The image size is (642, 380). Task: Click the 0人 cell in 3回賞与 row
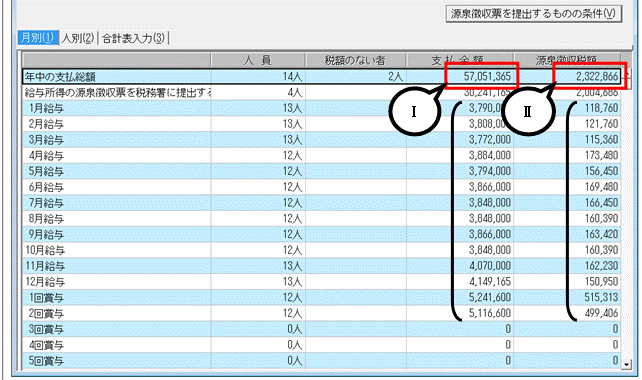[x=294, y=329]
